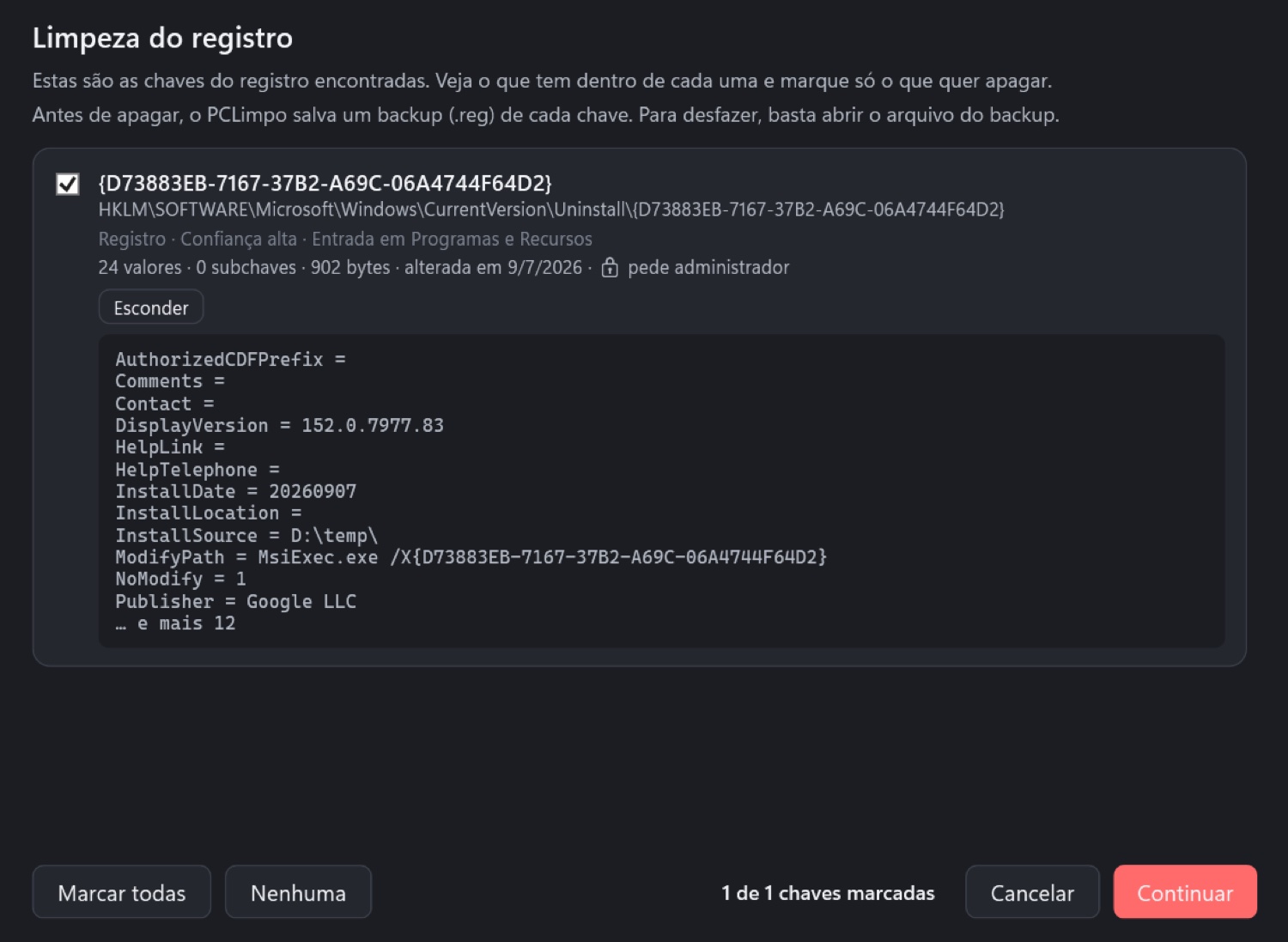The image size is (1288, 942).
Task: Select the InstallSource = D:\temp\ line
Action: (246, 535)
